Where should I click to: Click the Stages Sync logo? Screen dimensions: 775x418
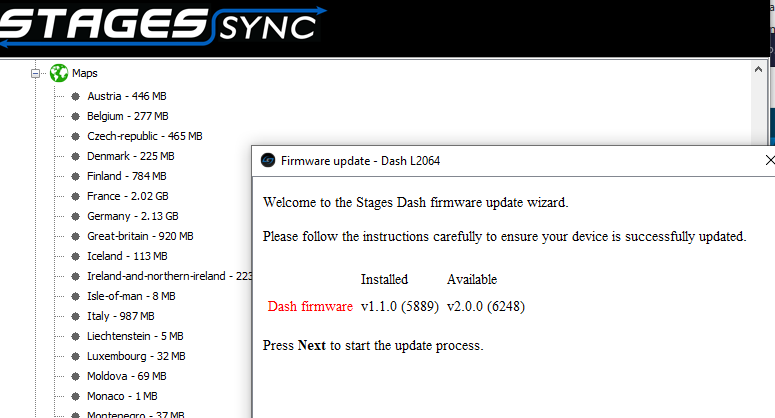pos(165,28)
